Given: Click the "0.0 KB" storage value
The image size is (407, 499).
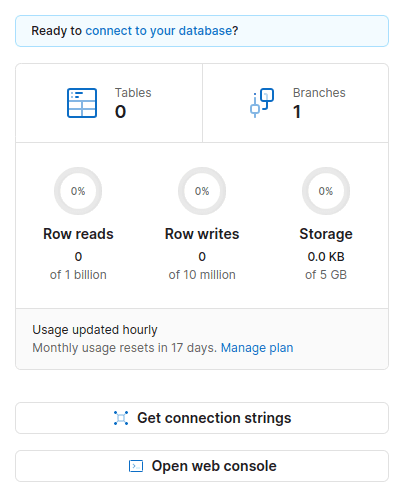Looking at the screenshot, I should click(x=326, y=257).
